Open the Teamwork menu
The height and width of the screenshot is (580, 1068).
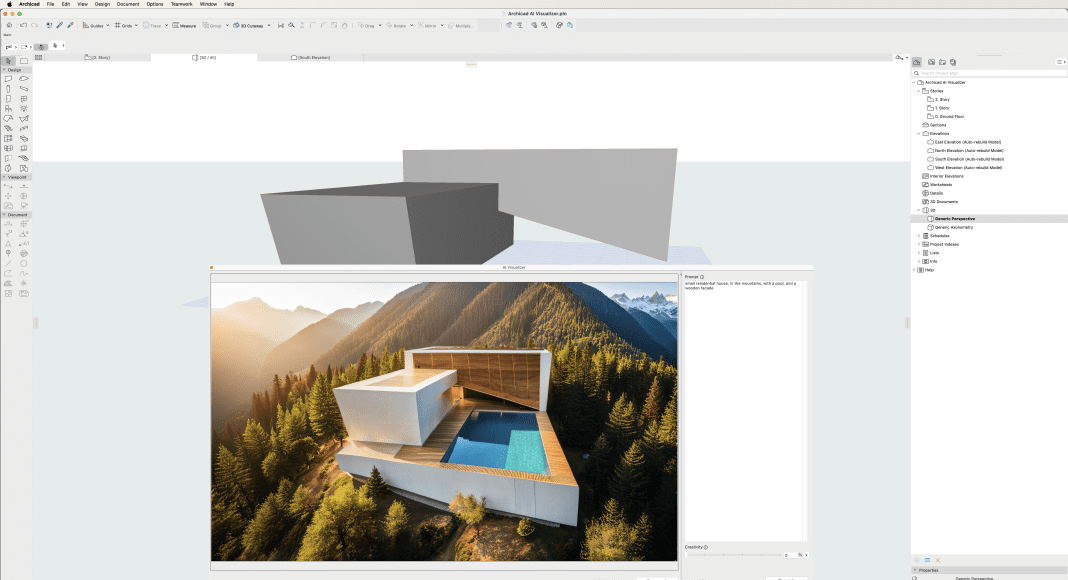coord(181,4)
